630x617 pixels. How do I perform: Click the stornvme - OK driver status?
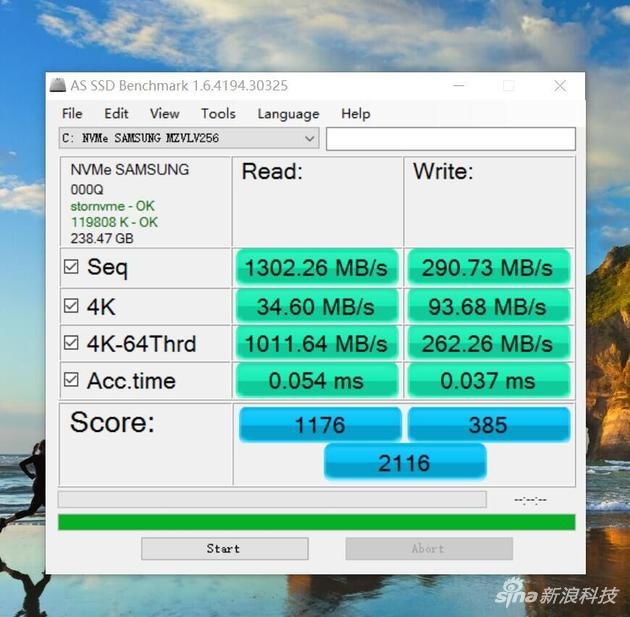(x=112, y=206)
